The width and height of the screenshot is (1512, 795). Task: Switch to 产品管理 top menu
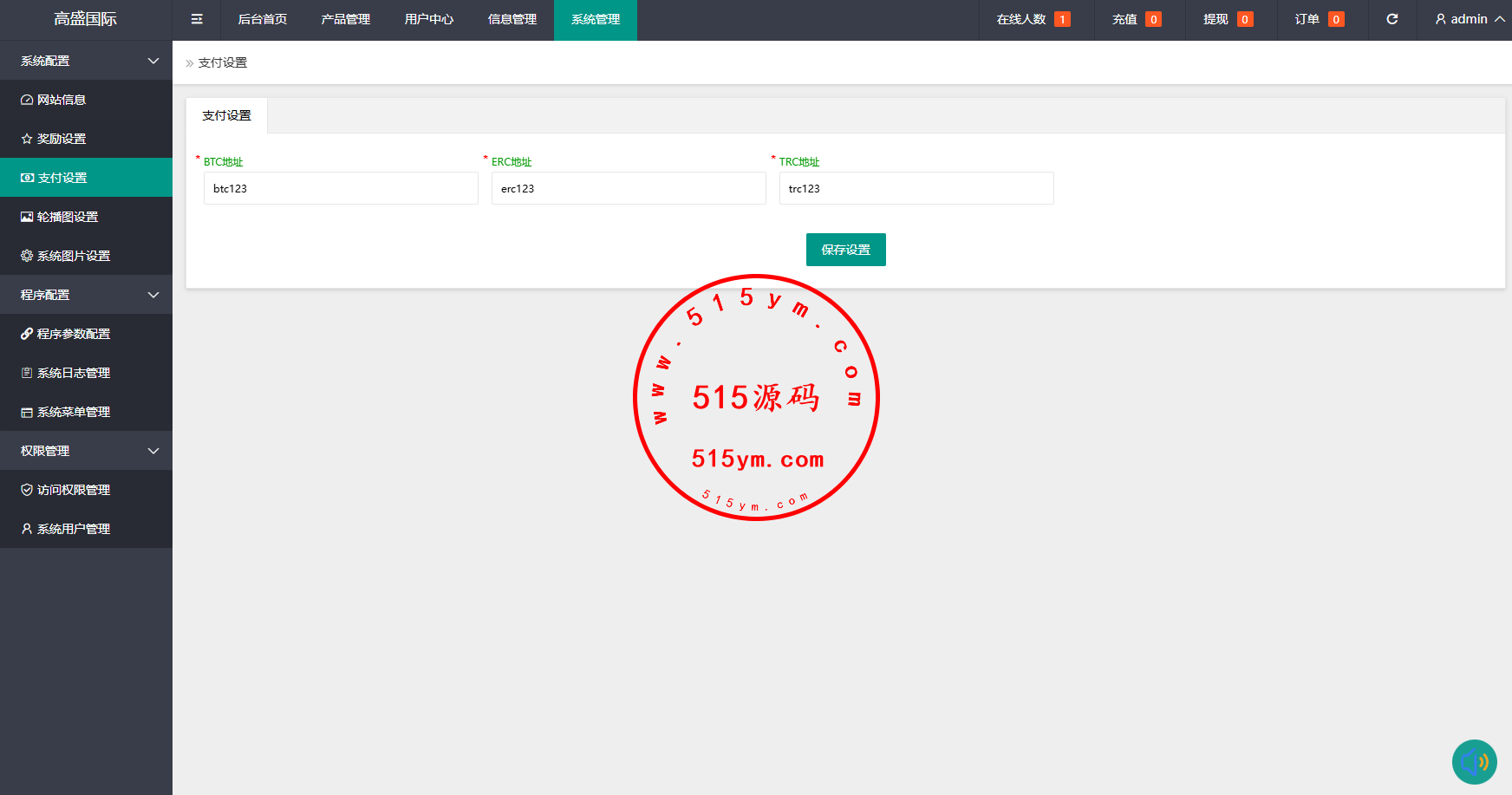pos(345,19)
